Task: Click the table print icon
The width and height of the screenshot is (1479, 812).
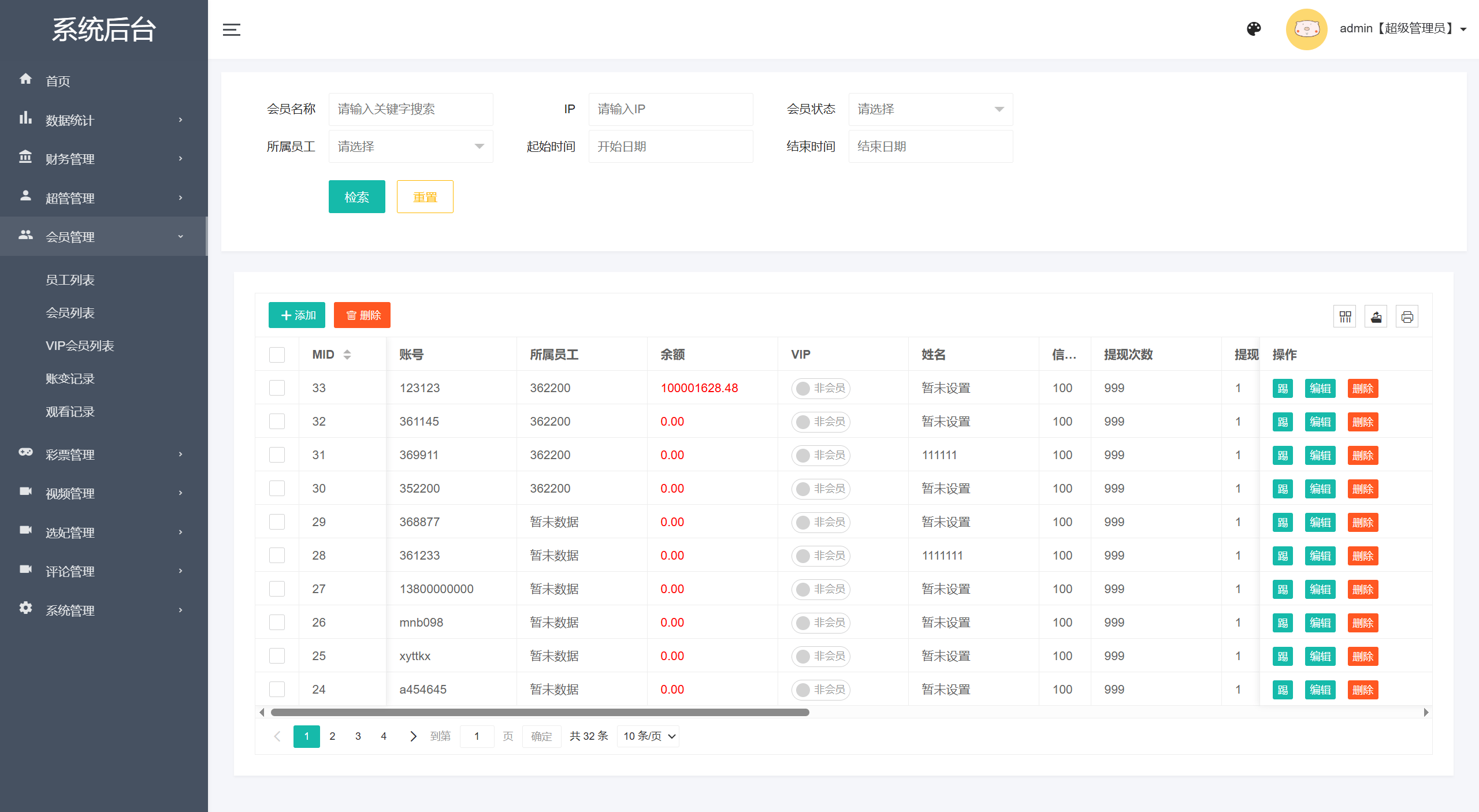Action: pyautogui.click(x=1407, y=316)
